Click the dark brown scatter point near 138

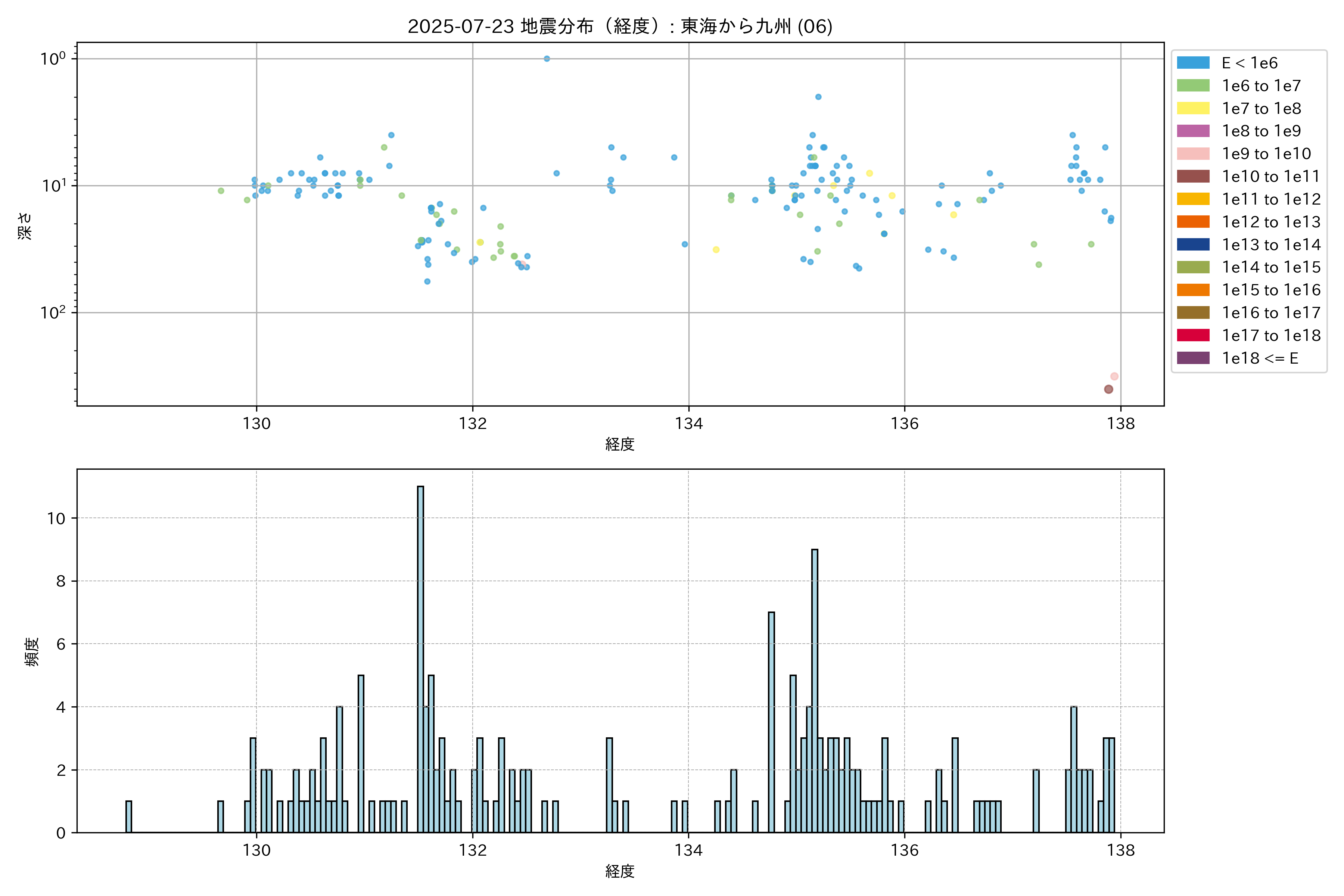(x=1108, y=389)
